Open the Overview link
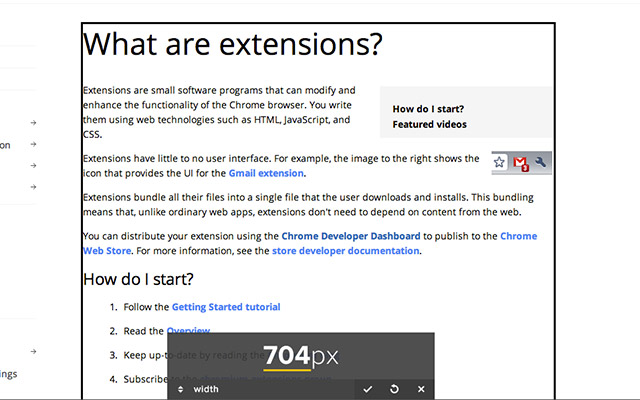 click(188, 330)
